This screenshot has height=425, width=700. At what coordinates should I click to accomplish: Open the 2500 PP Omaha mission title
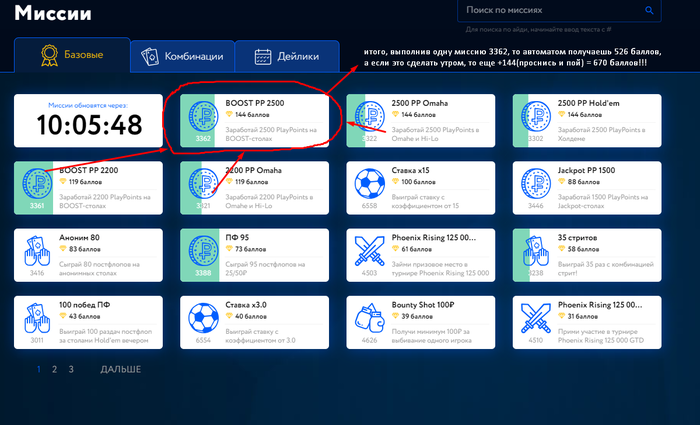pos(420,103)
